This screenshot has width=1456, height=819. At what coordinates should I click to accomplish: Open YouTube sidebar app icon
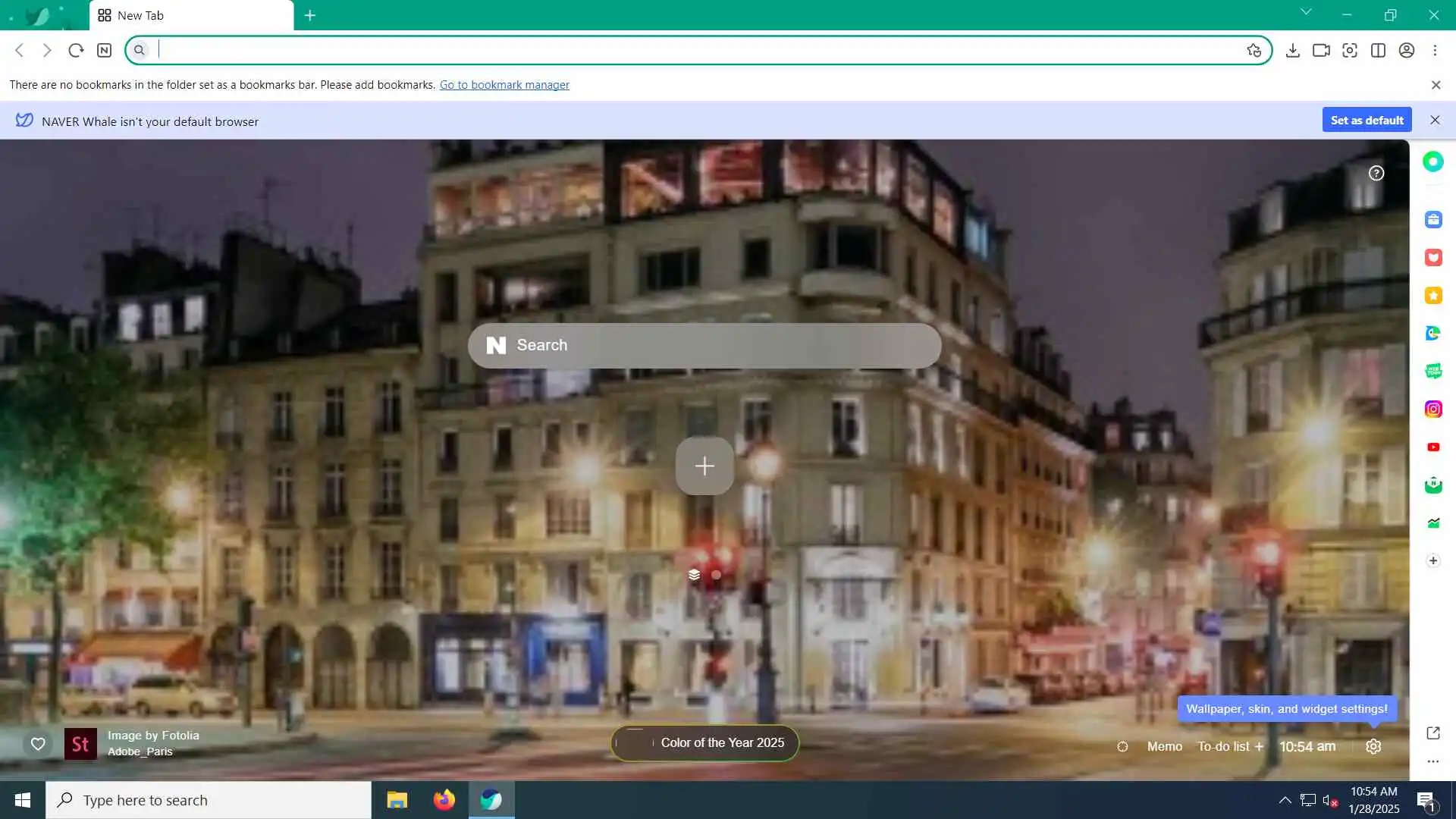pyautogui.click(x=1432, y=447)
